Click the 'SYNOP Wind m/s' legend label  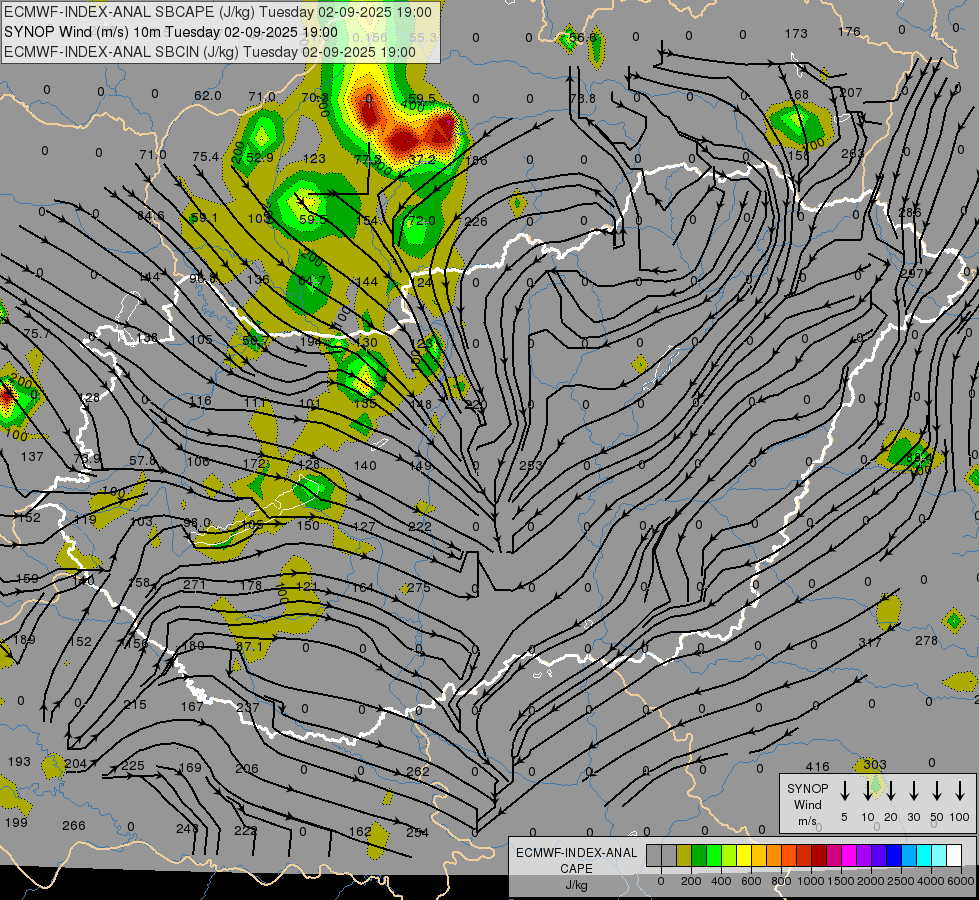click(x=807, y=804)
